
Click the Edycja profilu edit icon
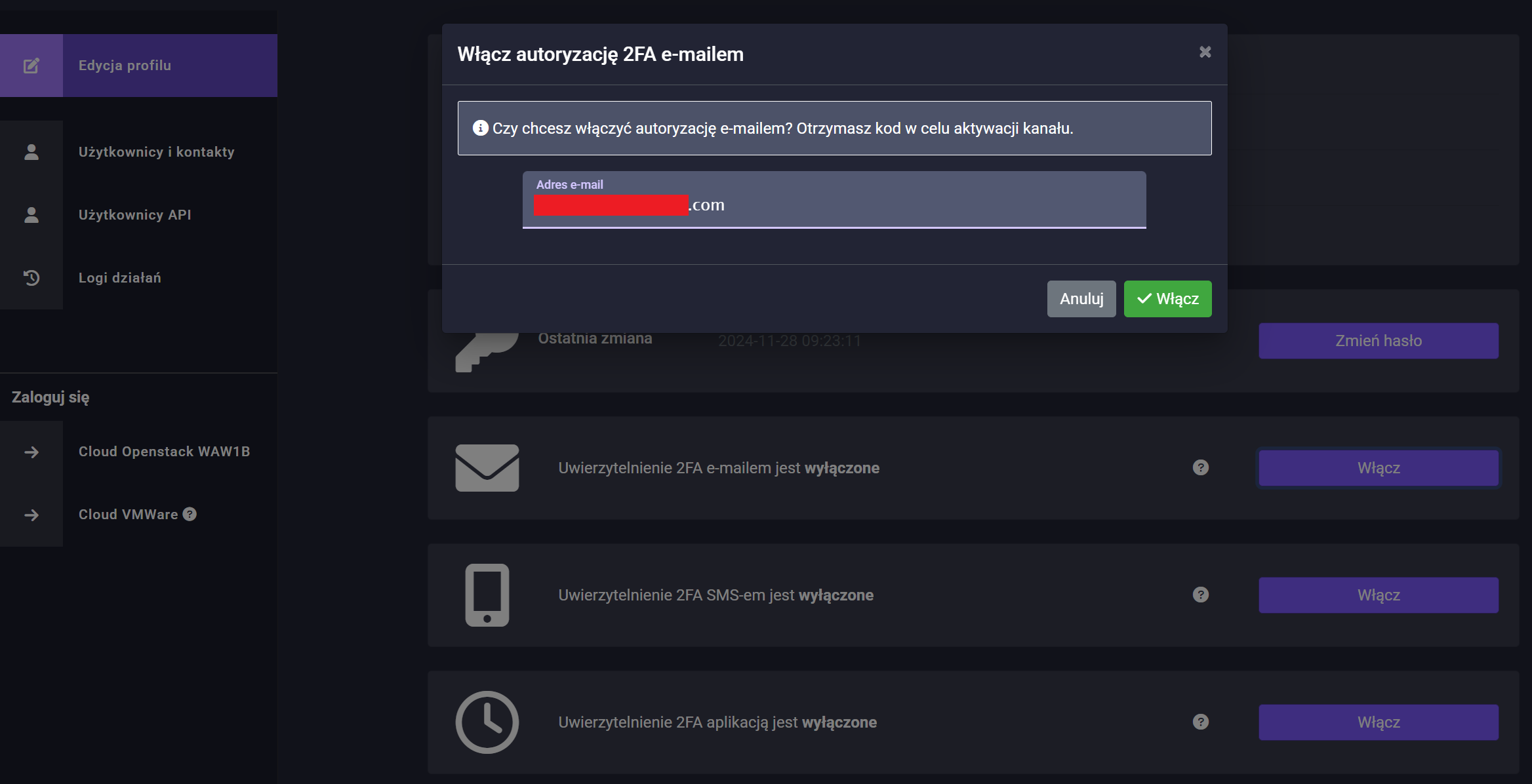coord(31,66)
